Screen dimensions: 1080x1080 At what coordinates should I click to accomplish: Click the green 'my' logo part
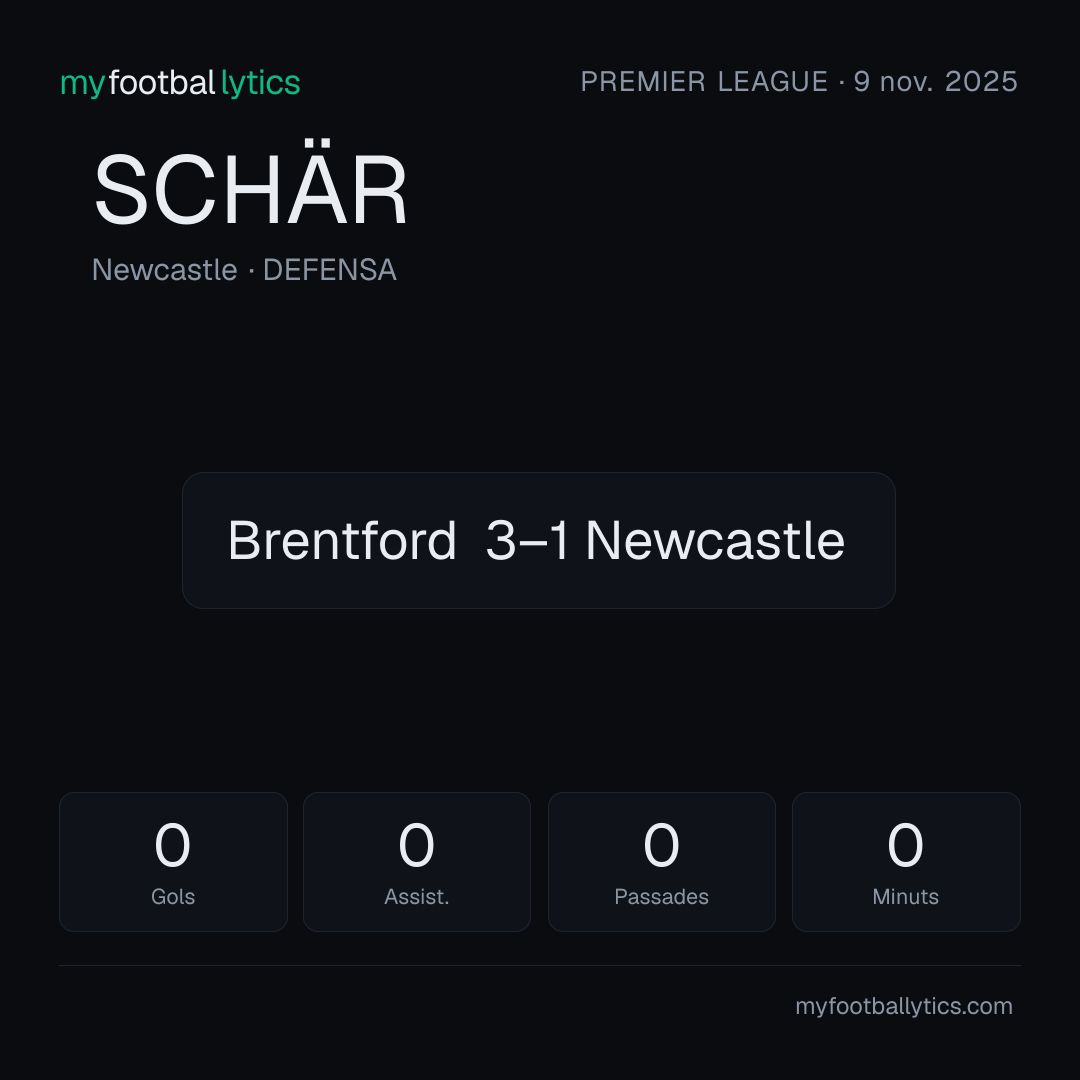coord(83,85)
